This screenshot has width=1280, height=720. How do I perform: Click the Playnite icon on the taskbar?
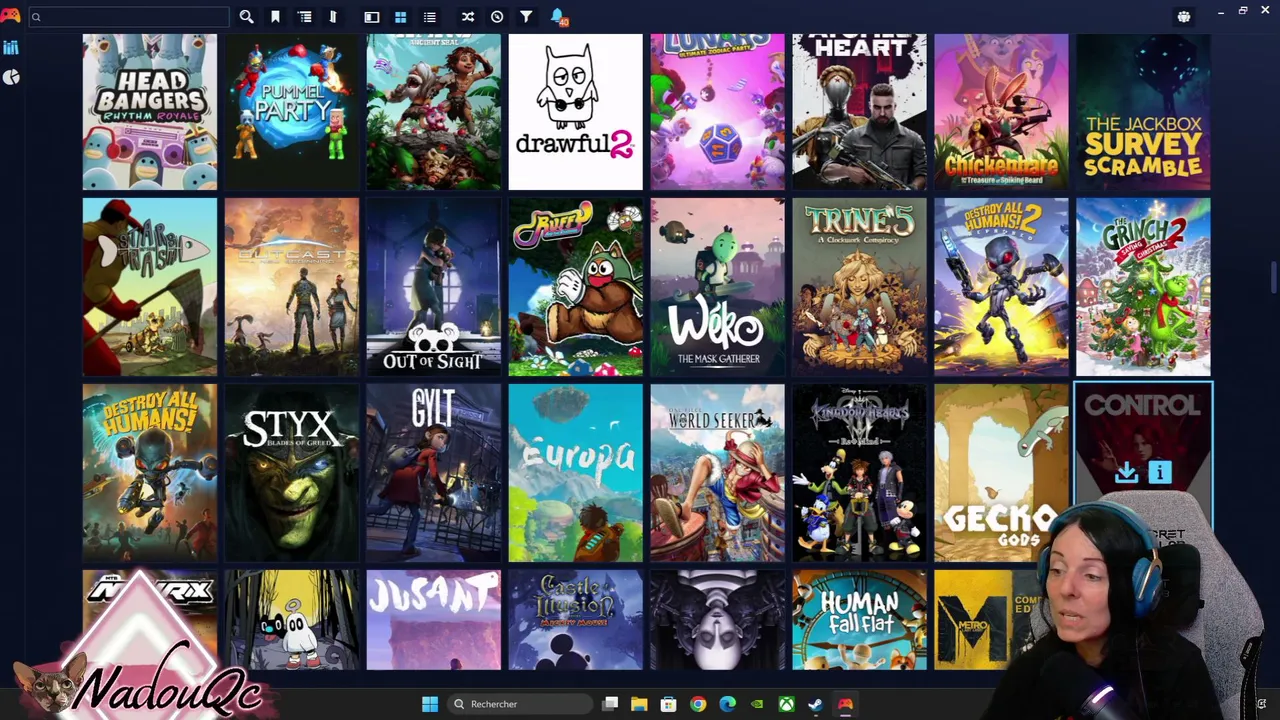pos(846,704)
